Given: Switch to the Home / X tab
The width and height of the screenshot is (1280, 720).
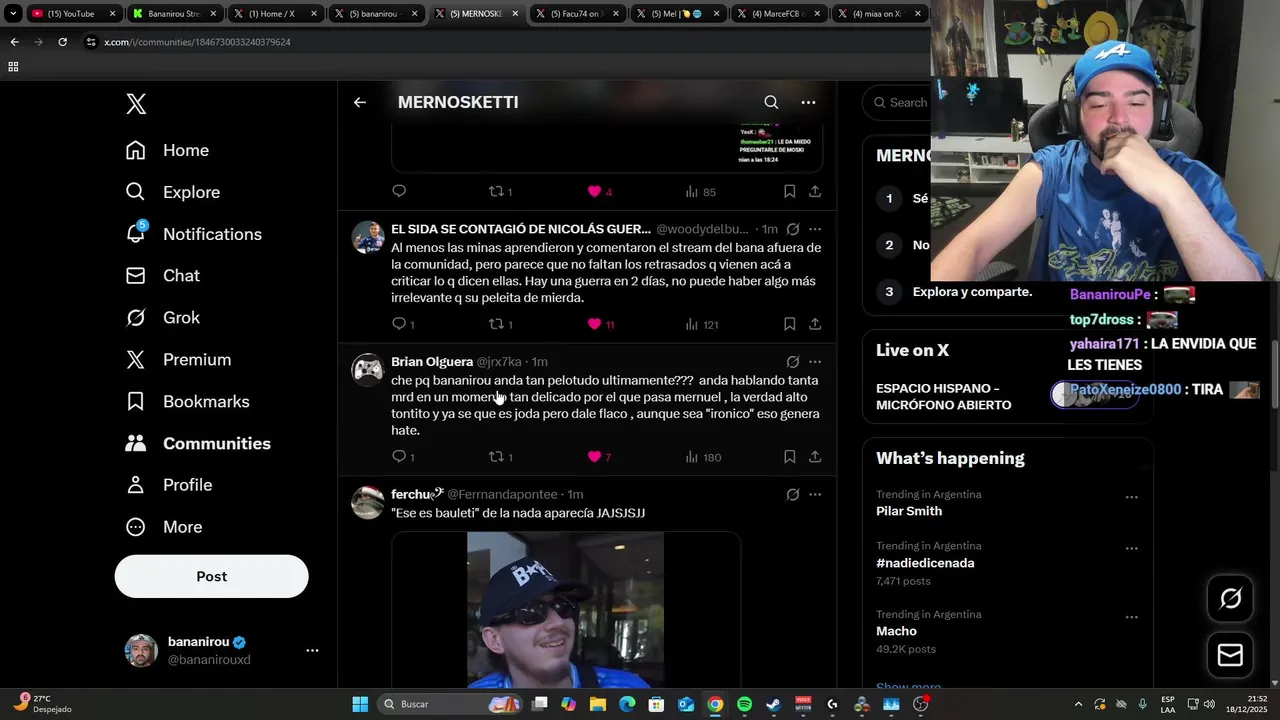Looking at the screenshot, I should (x=276, y=14).
